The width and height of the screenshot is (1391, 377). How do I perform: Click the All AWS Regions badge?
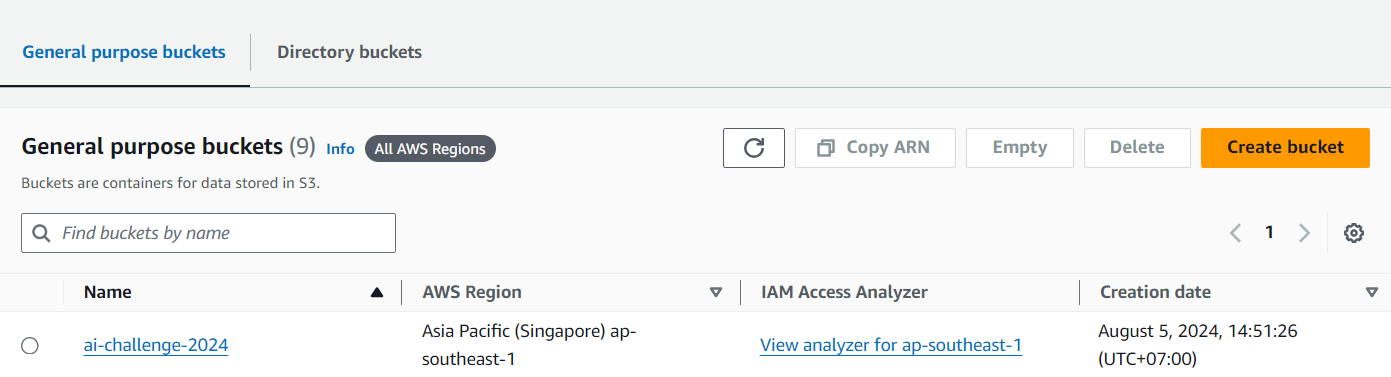coord(430,149)
